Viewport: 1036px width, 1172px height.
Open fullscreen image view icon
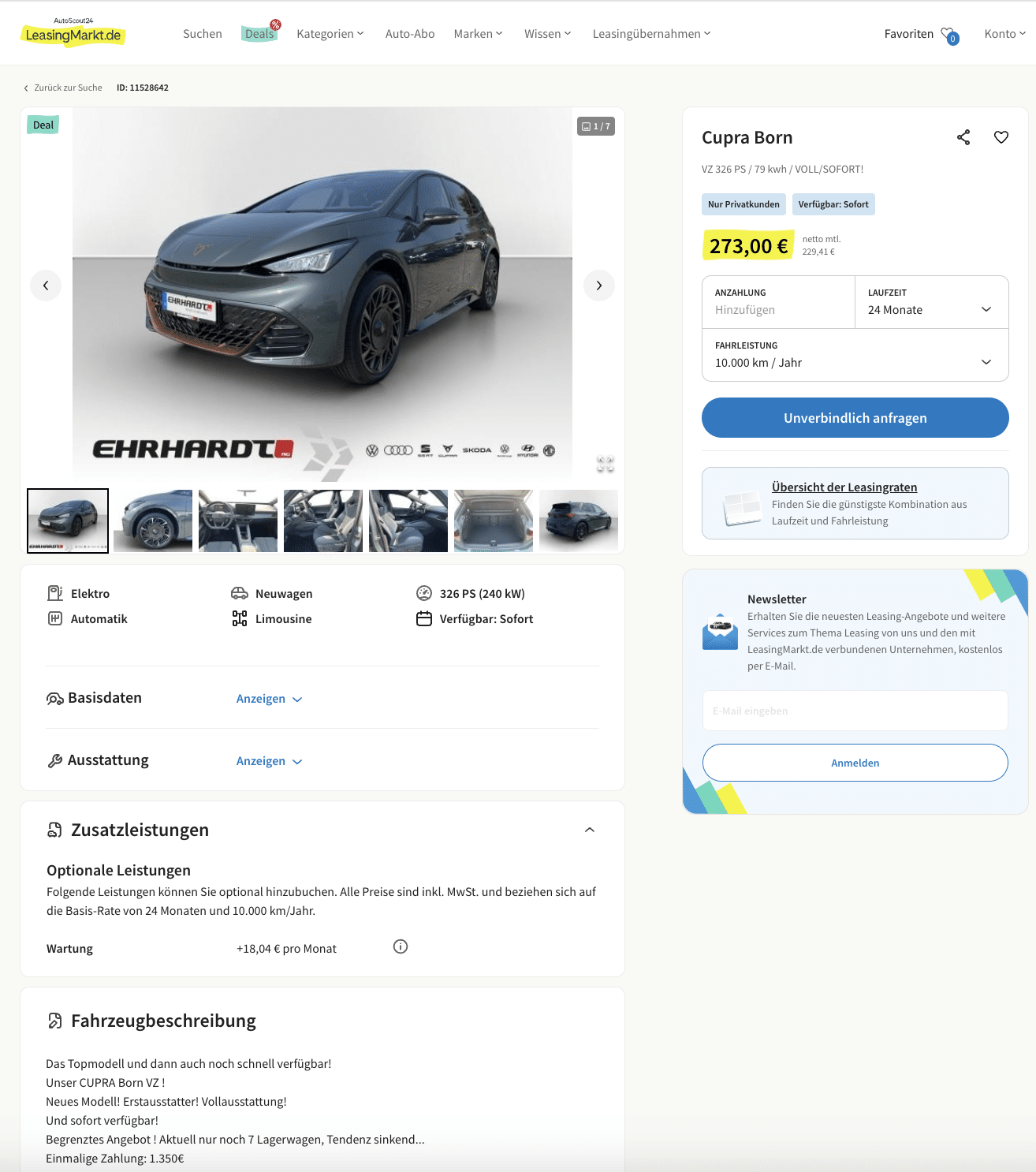606,464
